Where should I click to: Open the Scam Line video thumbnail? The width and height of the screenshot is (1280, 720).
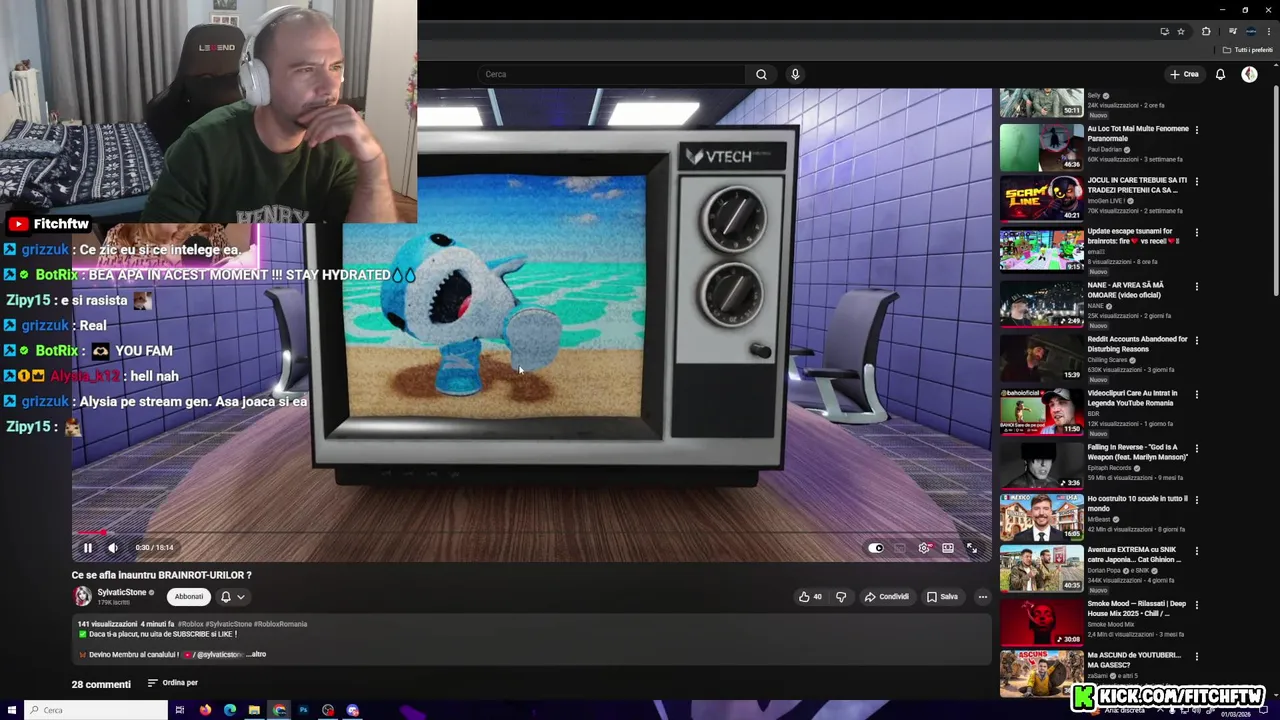click(1041, 199)
